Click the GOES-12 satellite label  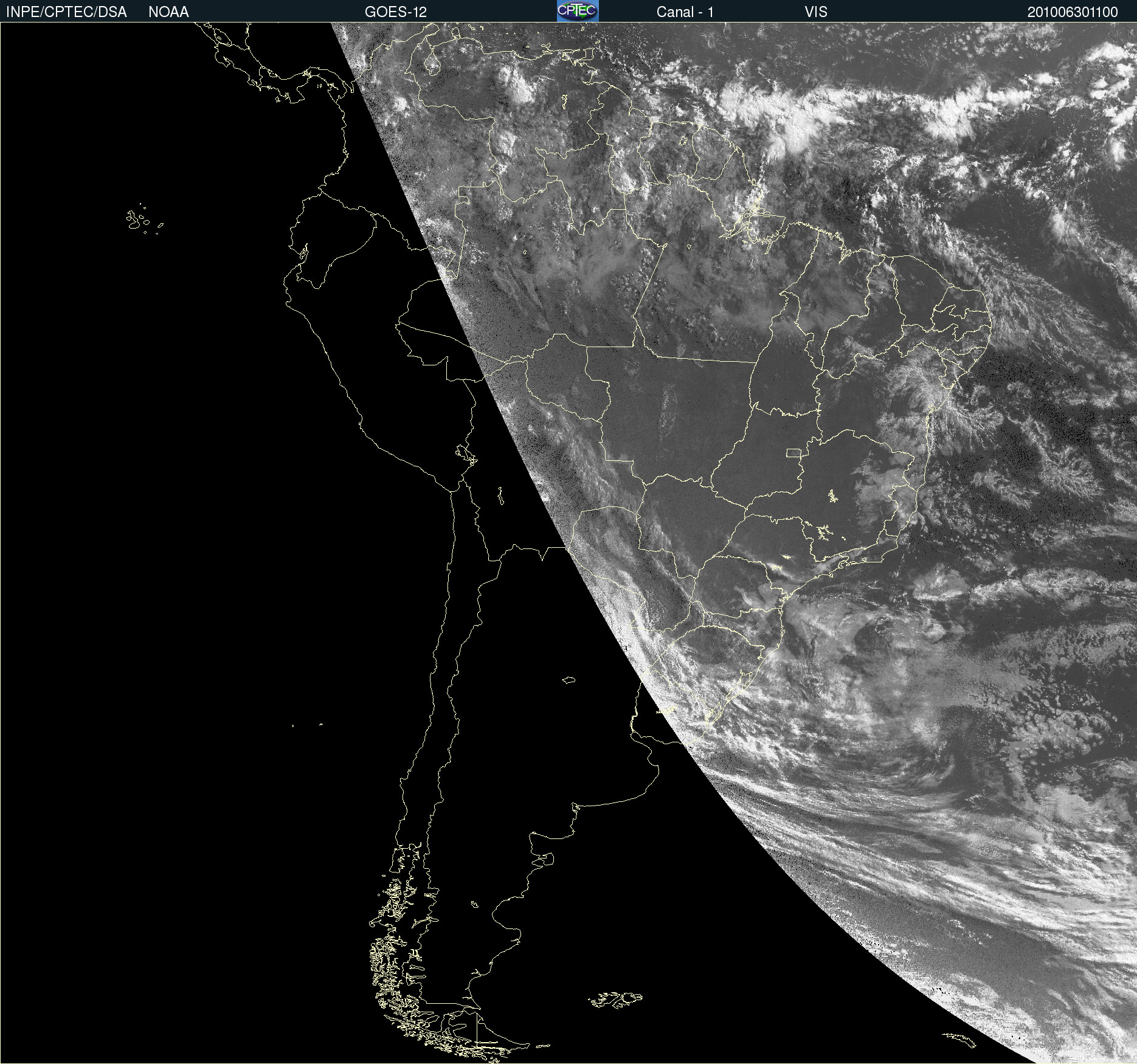pos(396,12)
